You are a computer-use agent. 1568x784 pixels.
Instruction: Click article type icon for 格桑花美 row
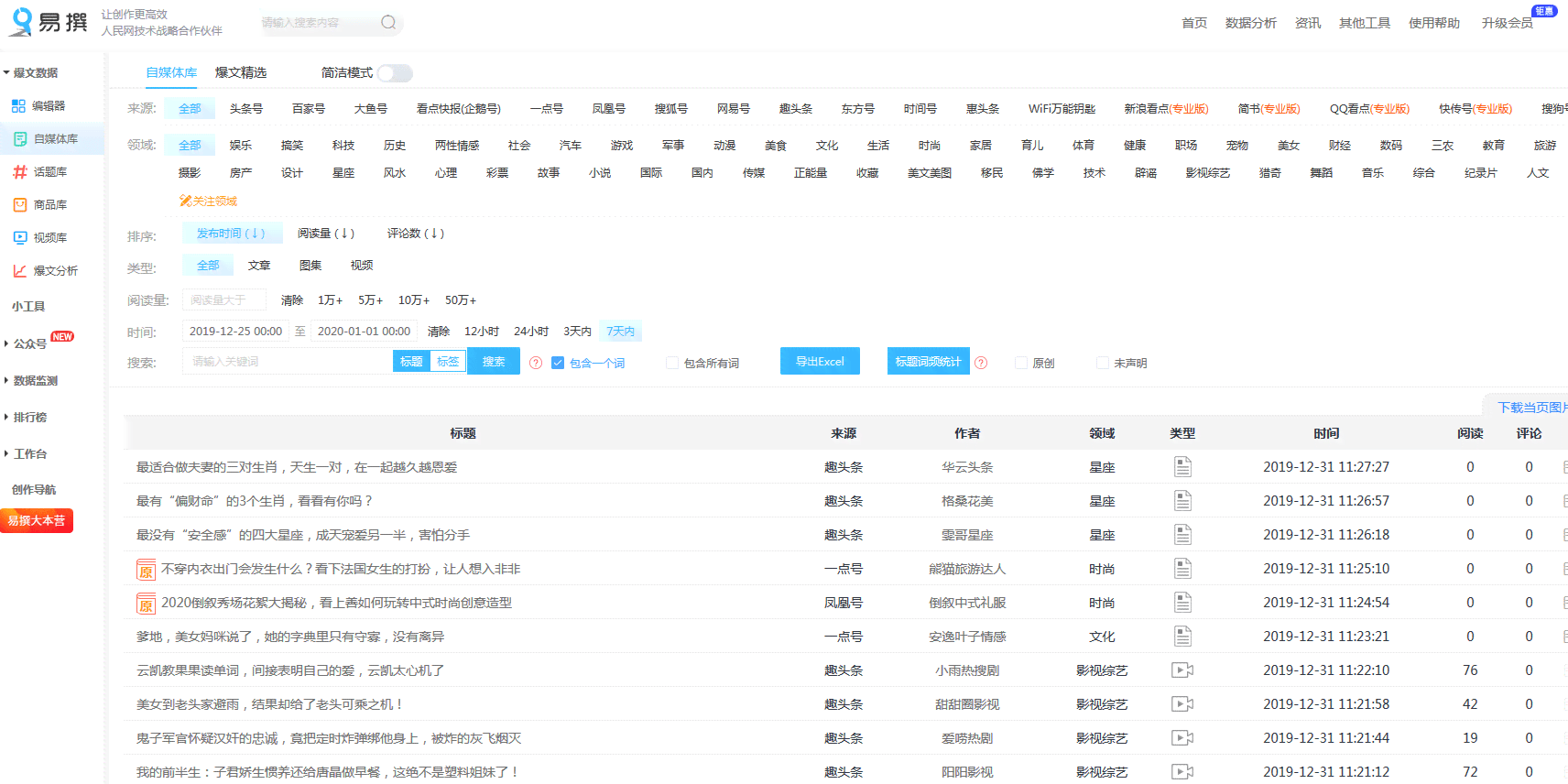(1182, 501)
